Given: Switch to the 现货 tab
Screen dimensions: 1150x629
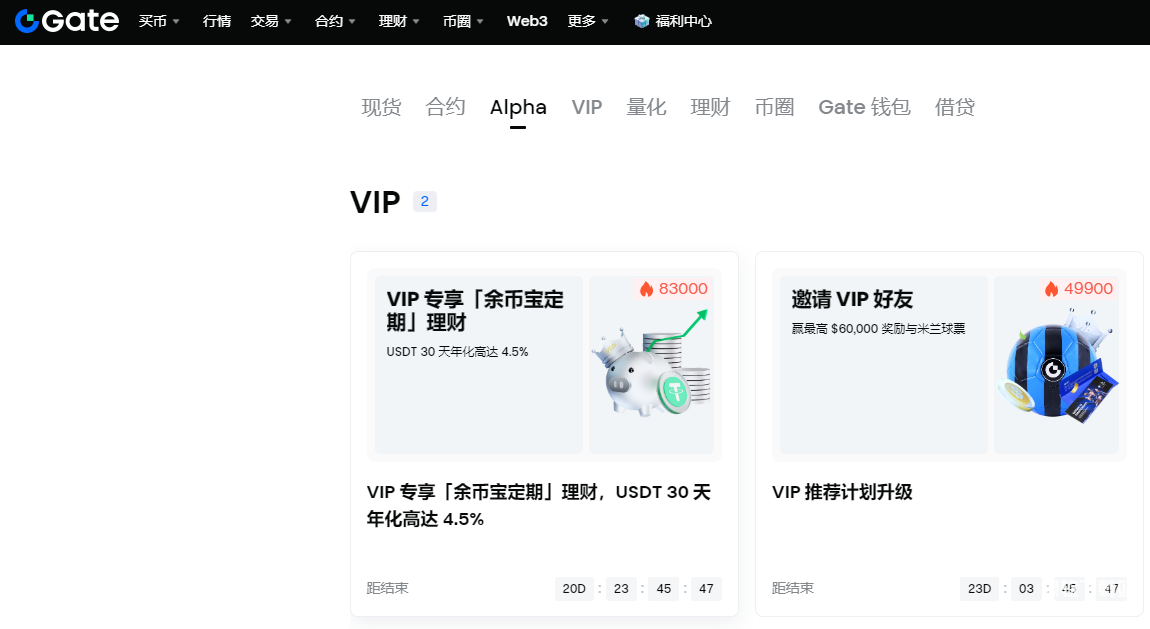Looking at the screenshot, I should 381,107.
